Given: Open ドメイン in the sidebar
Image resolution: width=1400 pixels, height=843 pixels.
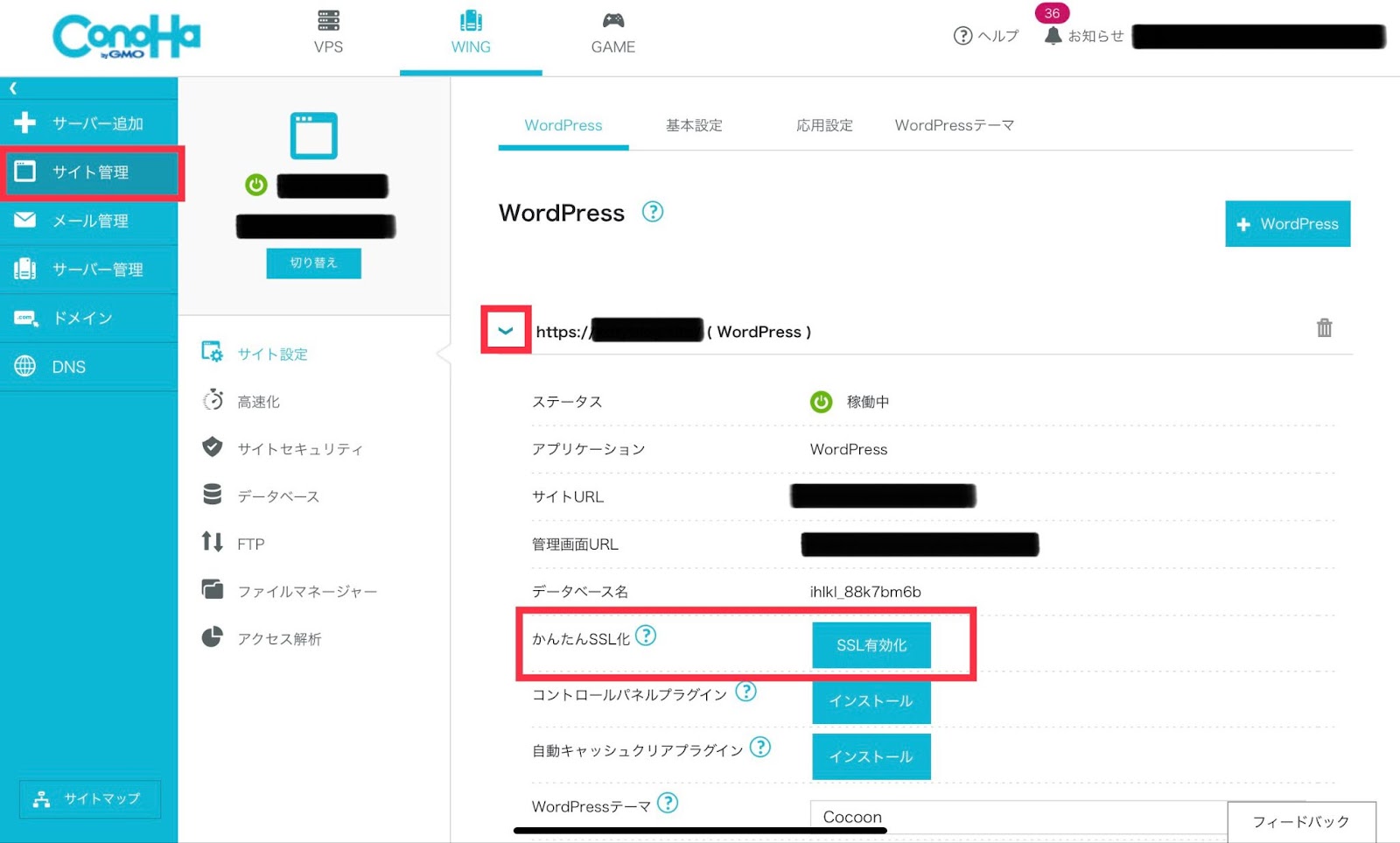Looking at the screenshot, I should (x=88, y=318).
